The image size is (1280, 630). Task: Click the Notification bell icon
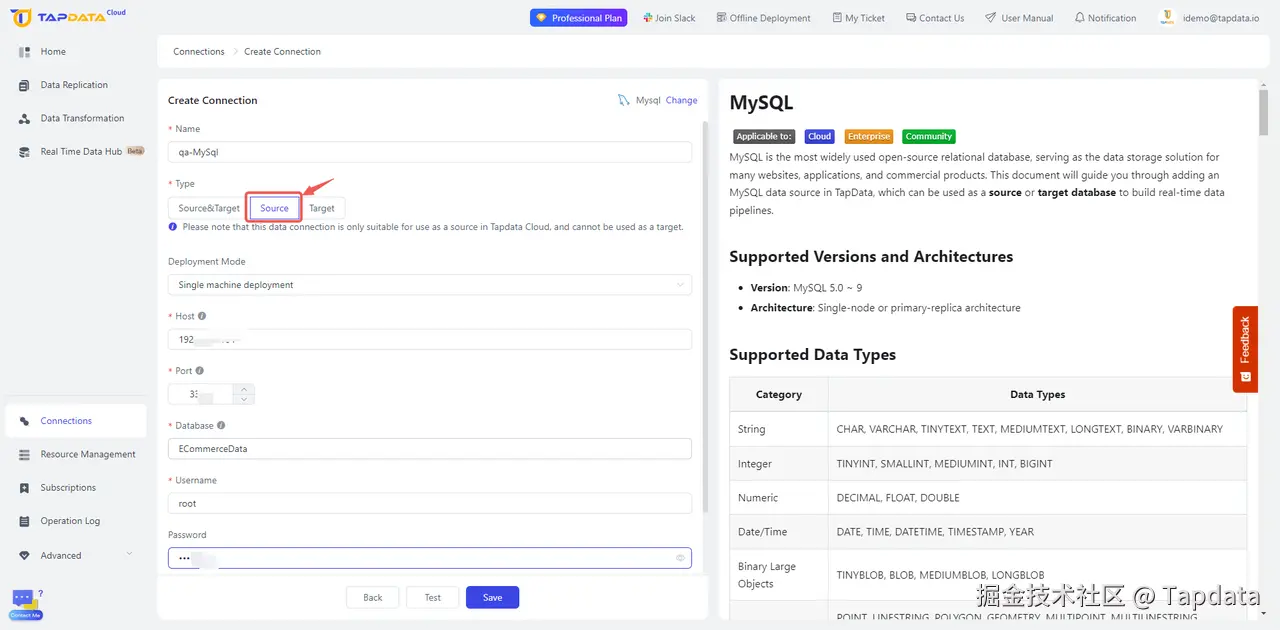(1079, 18)
